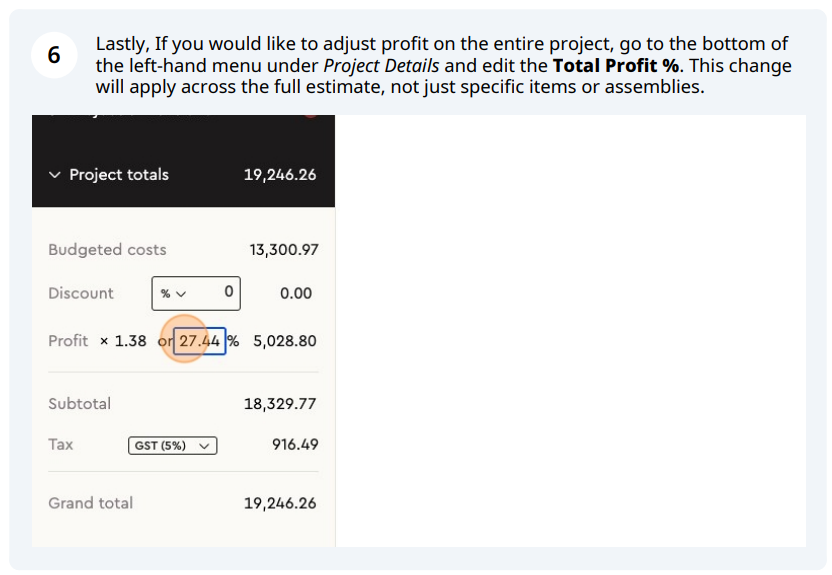Click the bold Total Profit % text

[616, 66]
